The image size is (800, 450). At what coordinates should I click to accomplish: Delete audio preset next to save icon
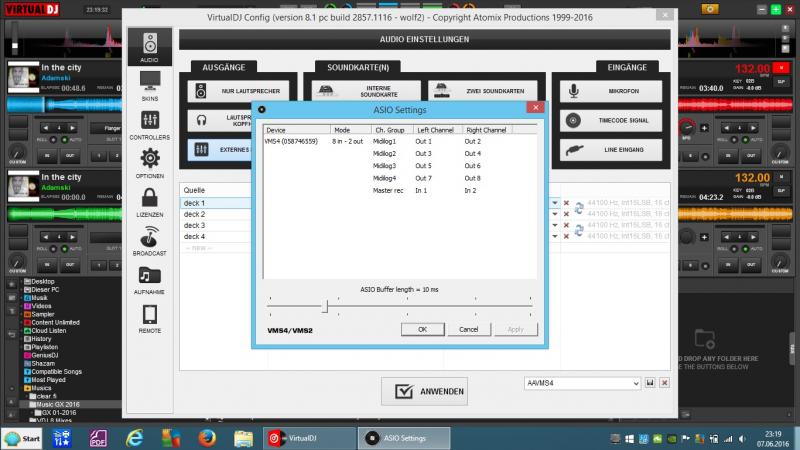664,383
